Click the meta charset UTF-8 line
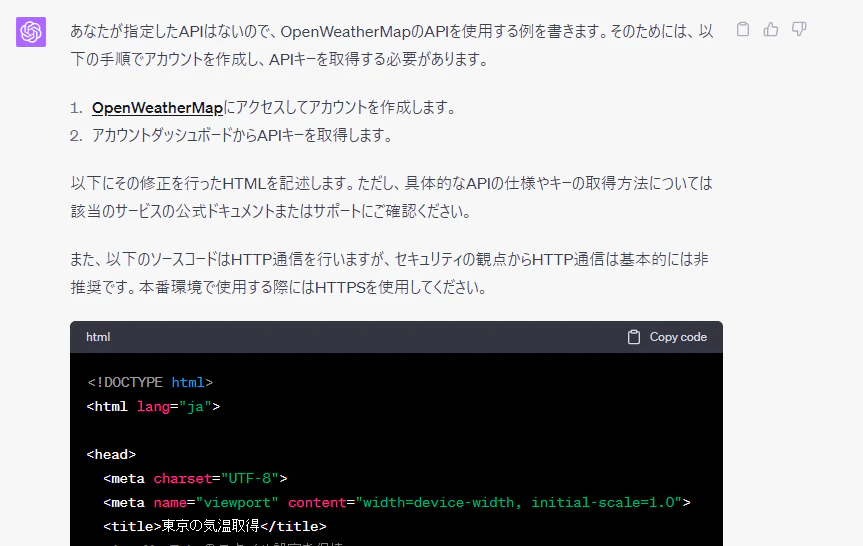 (195, 478)
